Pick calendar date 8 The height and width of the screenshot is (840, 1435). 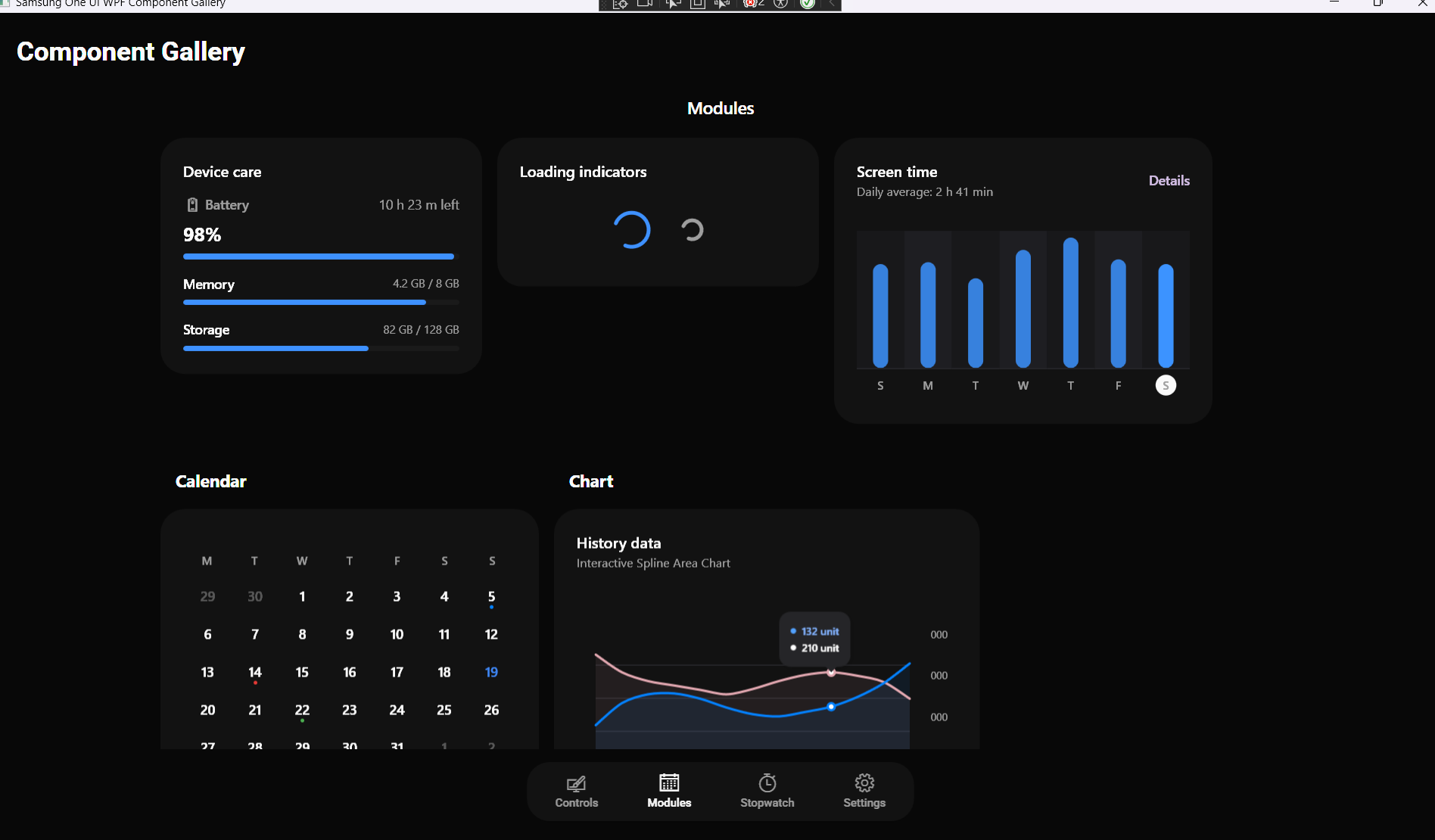[302, 634]
